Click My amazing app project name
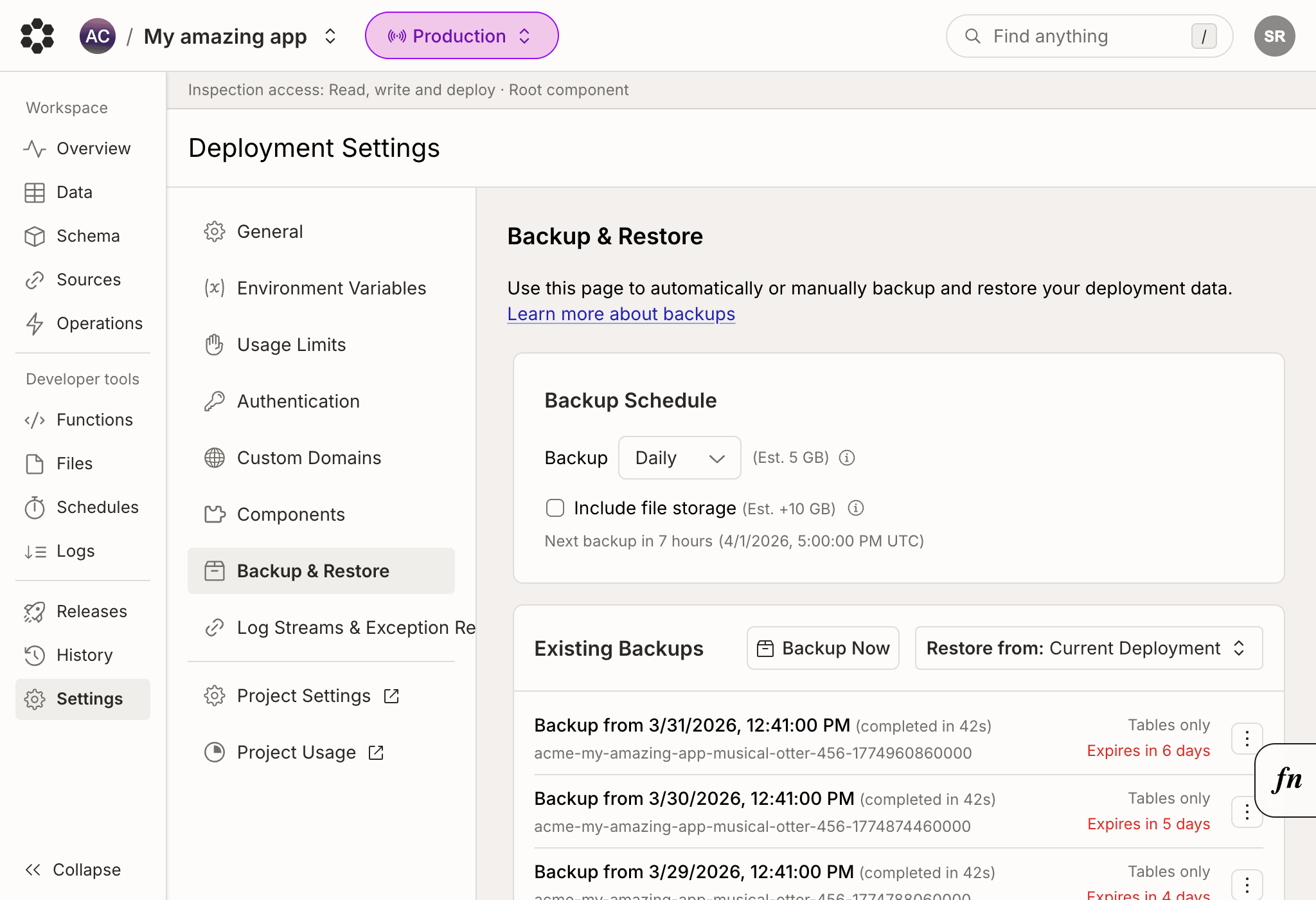1316x900 pixels. tap(226, 37)
